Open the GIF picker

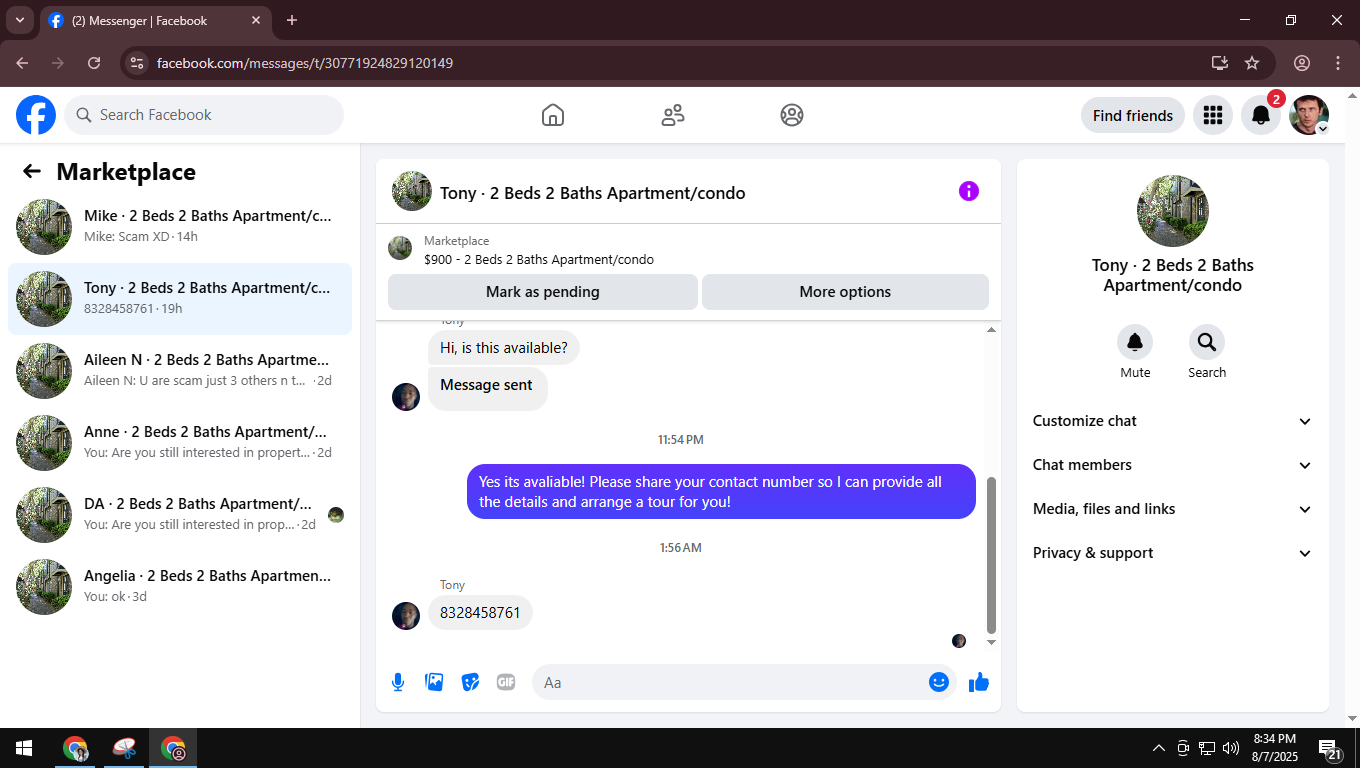506,682
